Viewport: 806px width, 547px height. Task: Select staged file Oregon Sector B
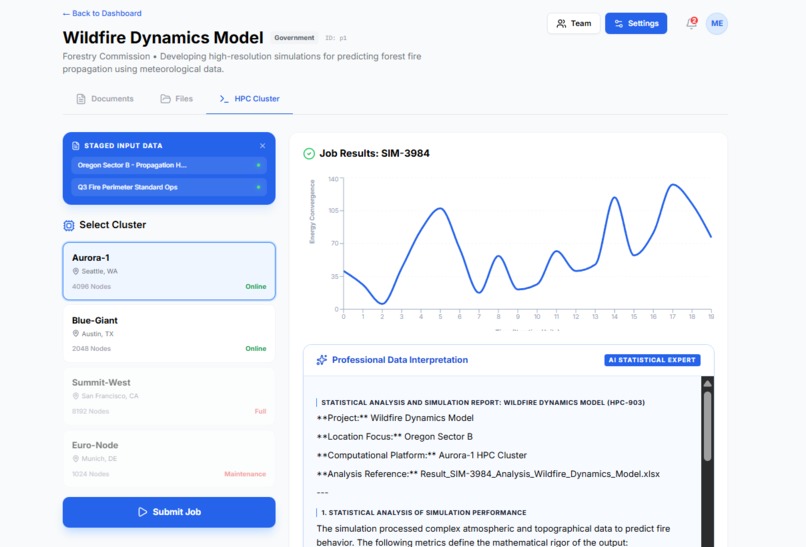tap(169, 166)
